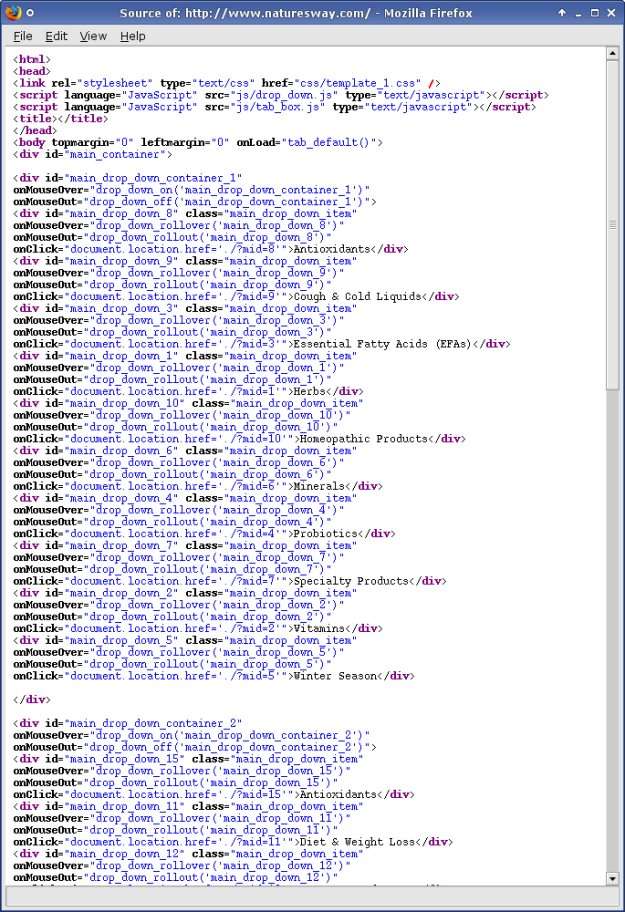Viewport: 625px width, 912px height.
Task: Click onMouseOut drop_down_rollout('main_drop_down_2') line
Action: point(172,617)
